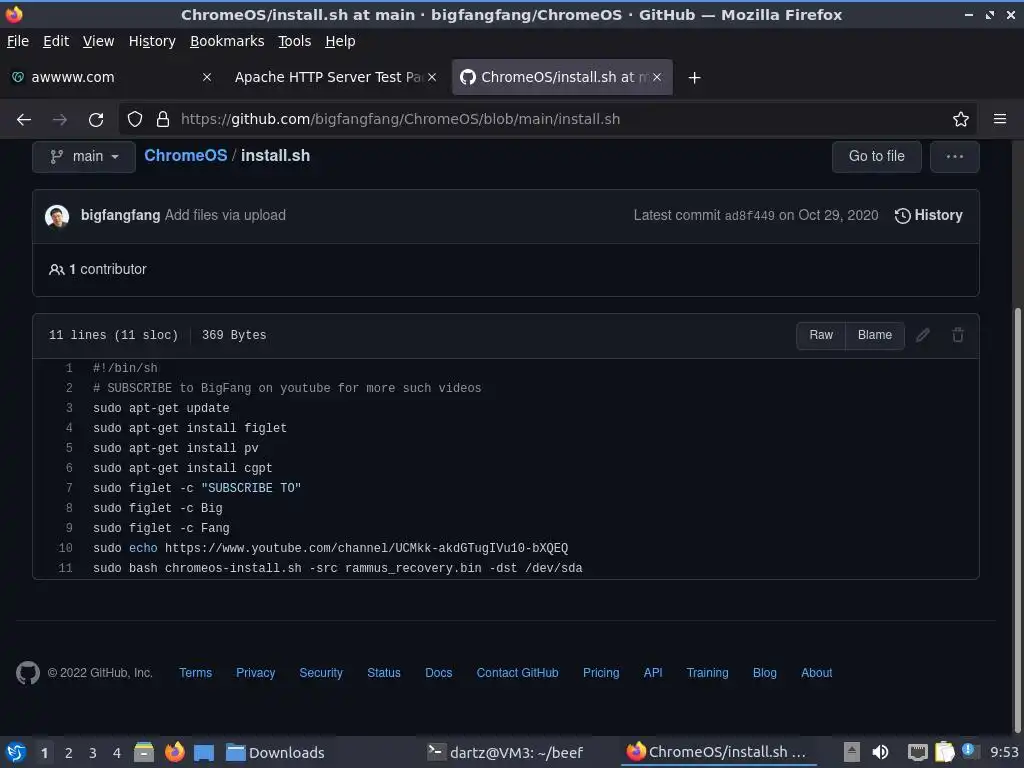This screenshot has height=768, width=1024.
Task: Switch to workspace 4 in taskbar
Action: click(117, 752)
